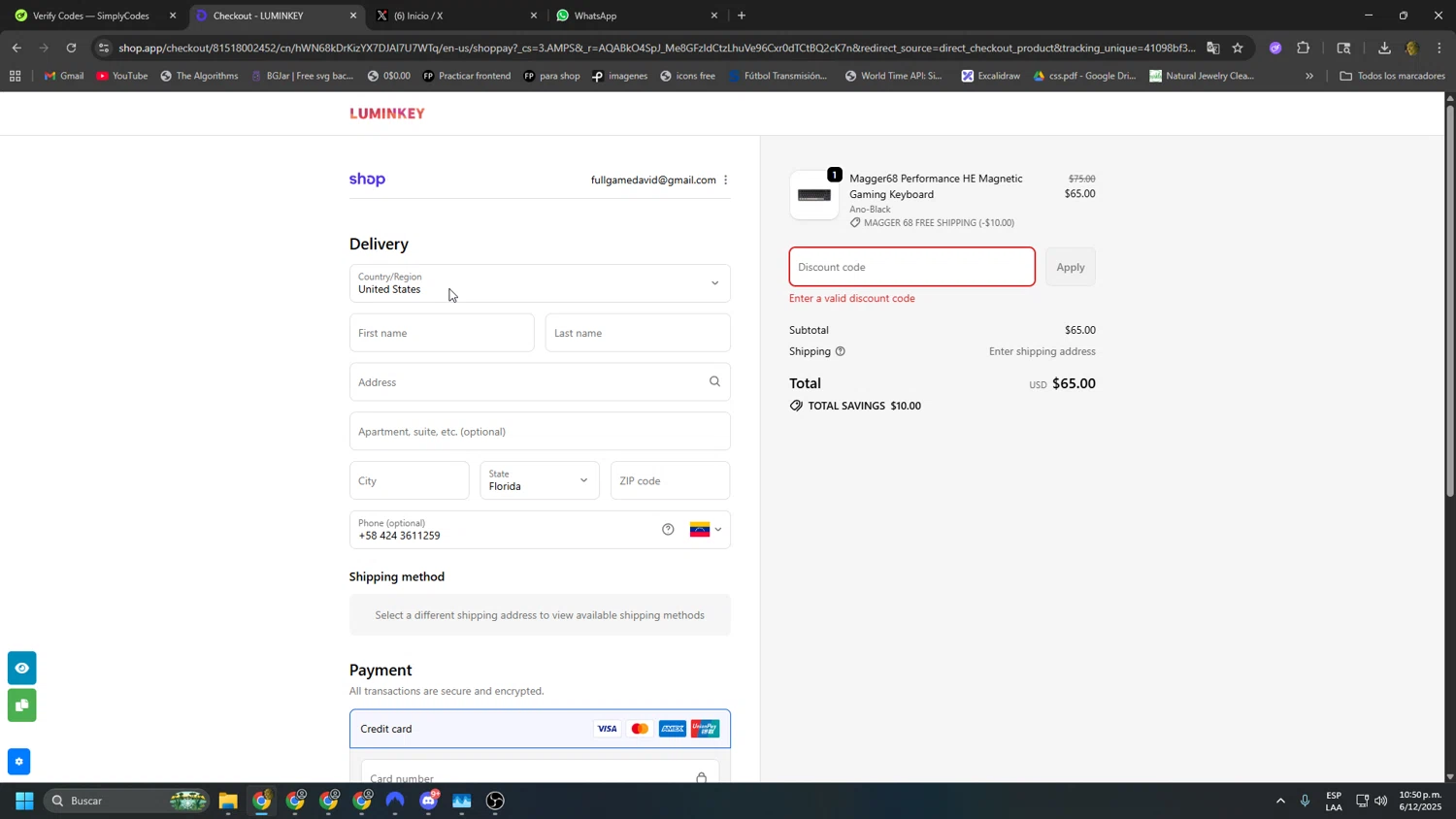Open OBS Studio from the taskbar
1456x819 pixels.
pos(495,801)
